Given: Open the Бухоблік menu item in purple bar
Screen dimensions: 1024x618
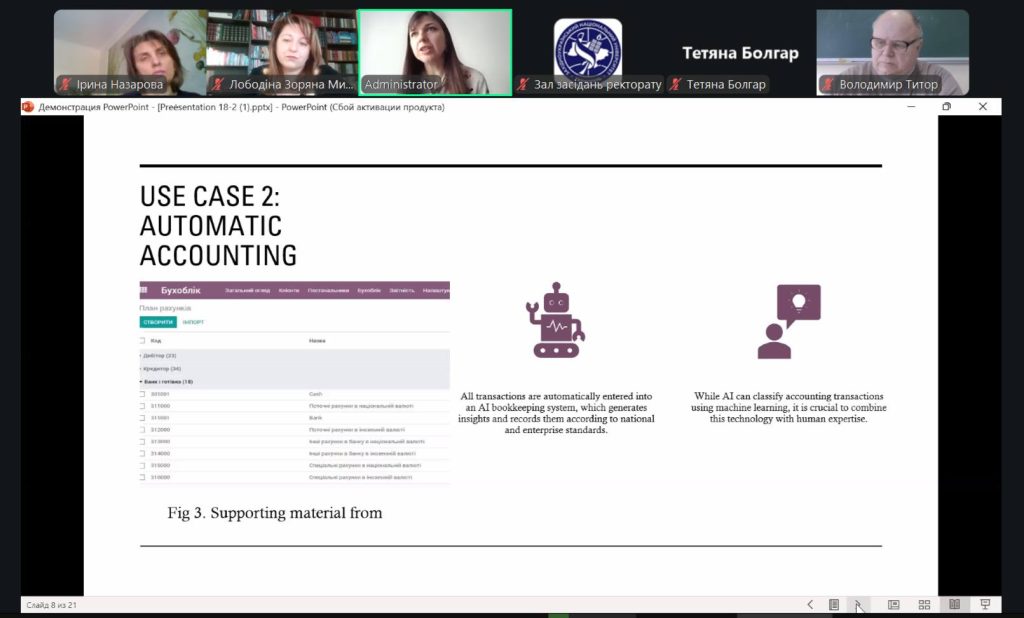Looking at the screenshot, I should coord(370,291).
